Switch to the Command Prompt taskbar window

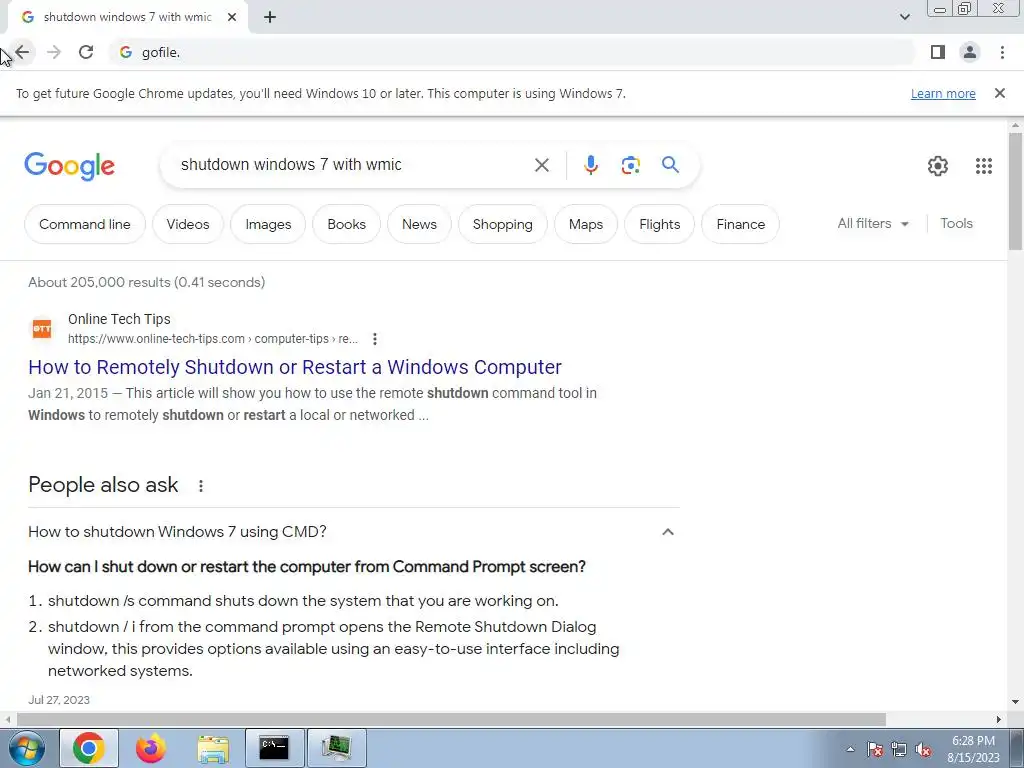274,748
